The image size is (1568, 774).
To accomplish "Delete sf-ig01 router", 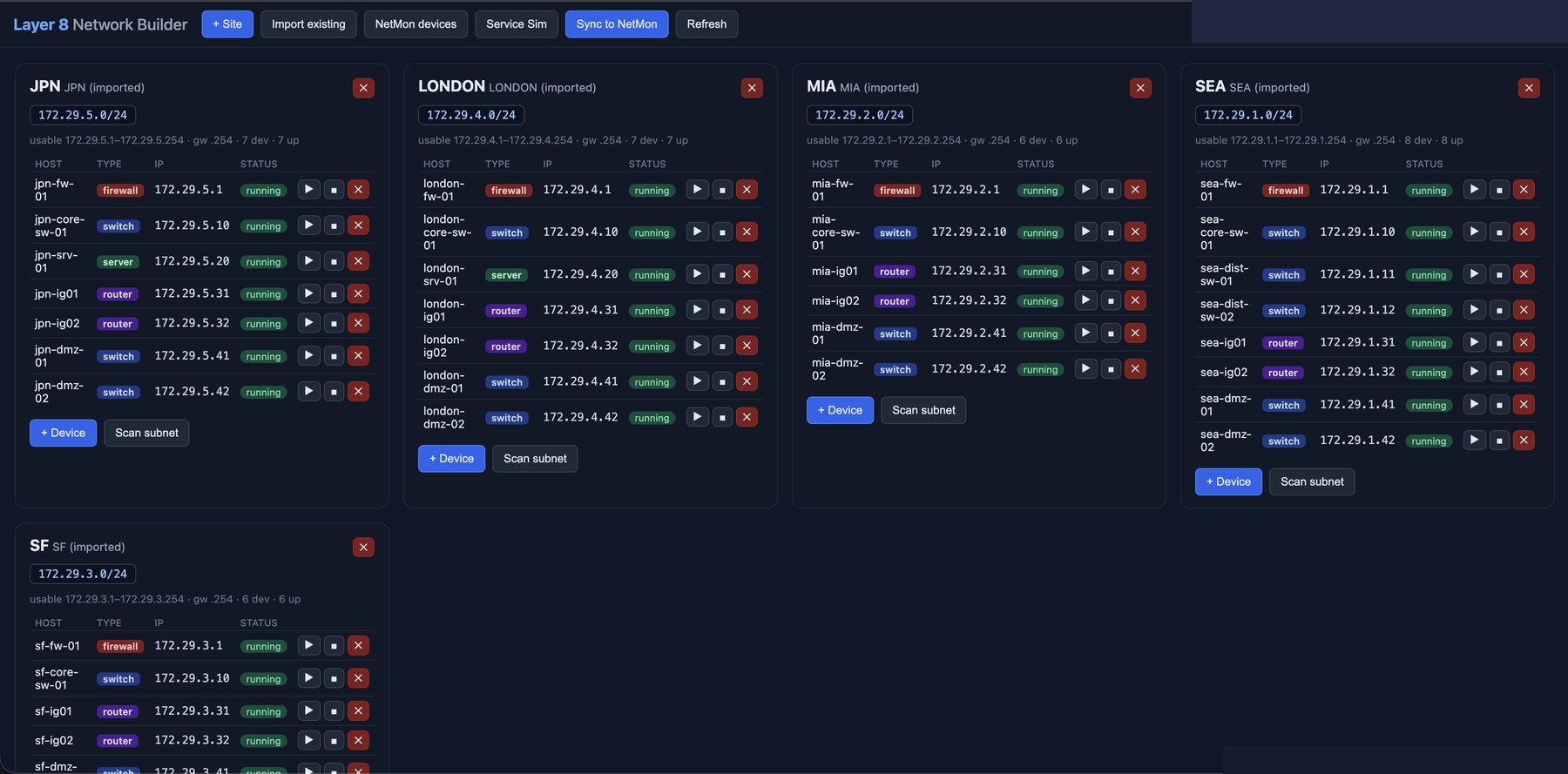I will (x=358, y=711).
